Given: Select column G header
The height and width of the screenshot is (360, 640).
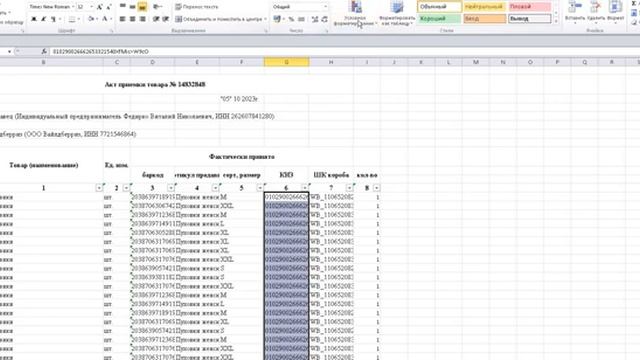Looking at the screenshot, I should (x=287, y=62).
